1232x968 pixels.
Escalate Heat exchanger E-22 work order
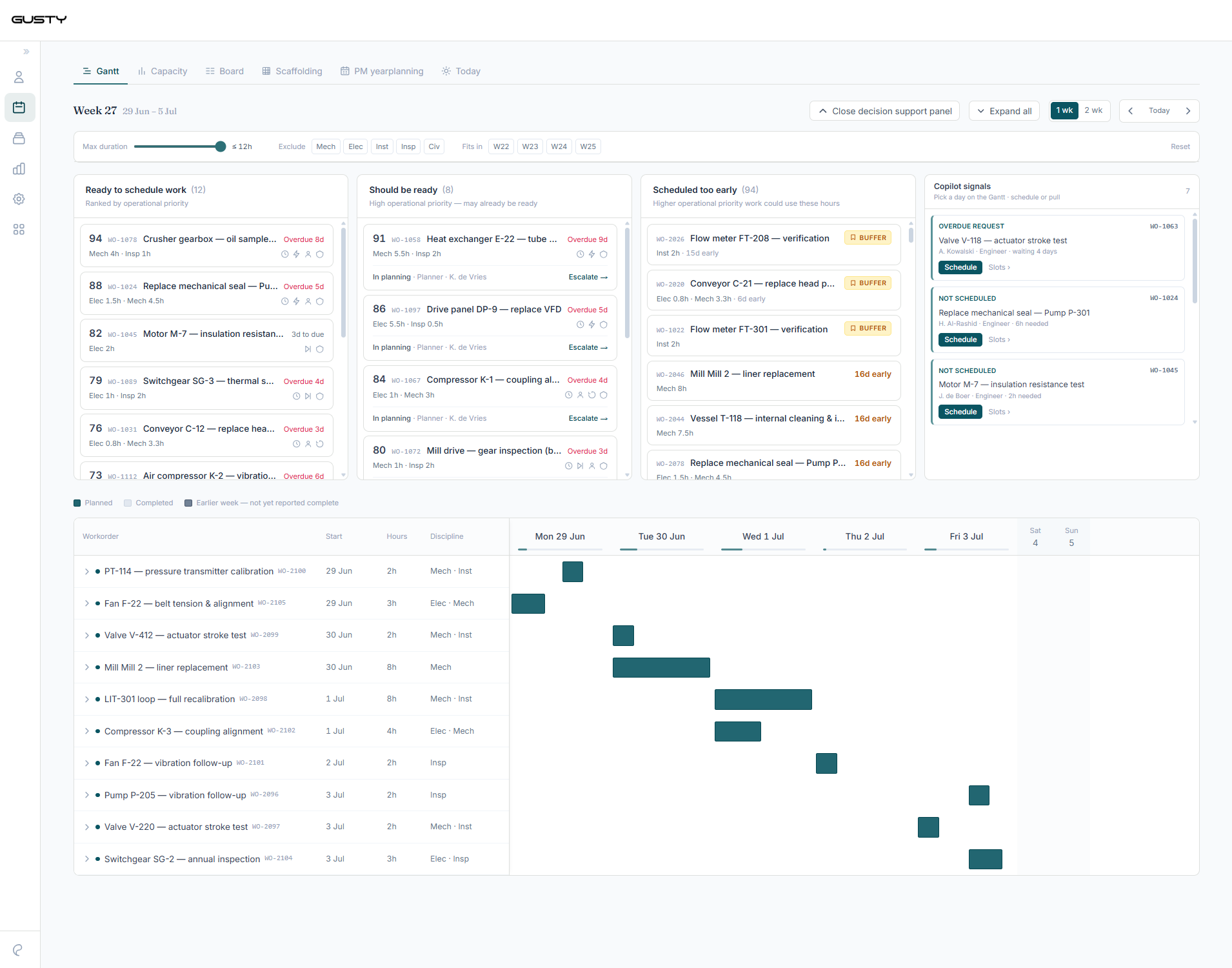pyautogui.click(x=588, y=277)
